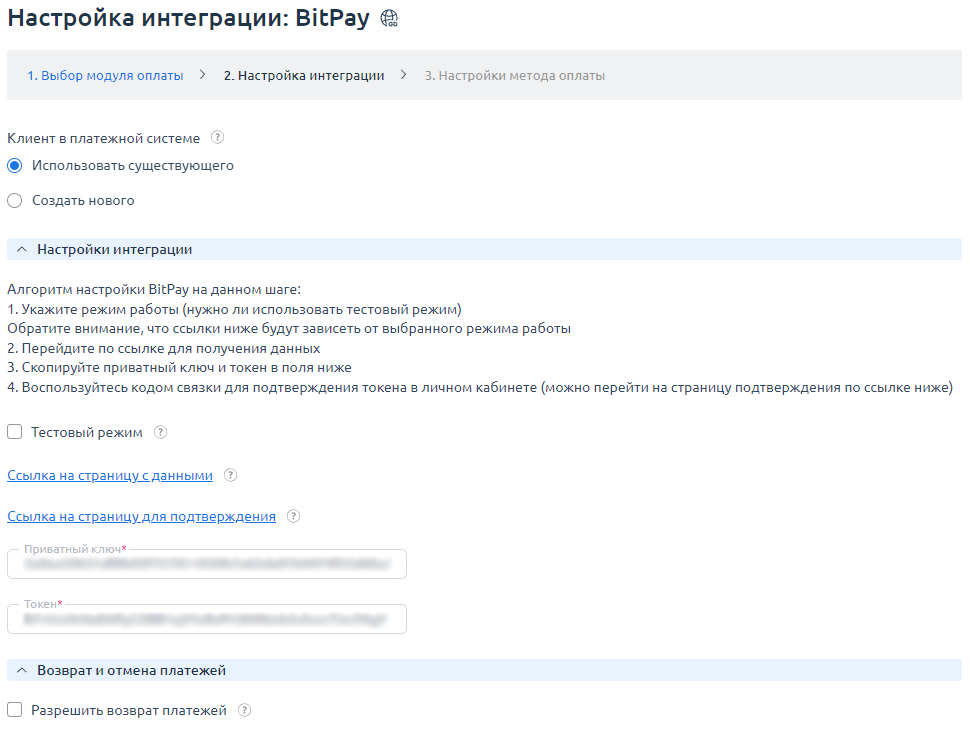Click help icon beside 'Клиент в платежной системе'
This screenshot has width=970, height=730.
(x=217, y=138)
